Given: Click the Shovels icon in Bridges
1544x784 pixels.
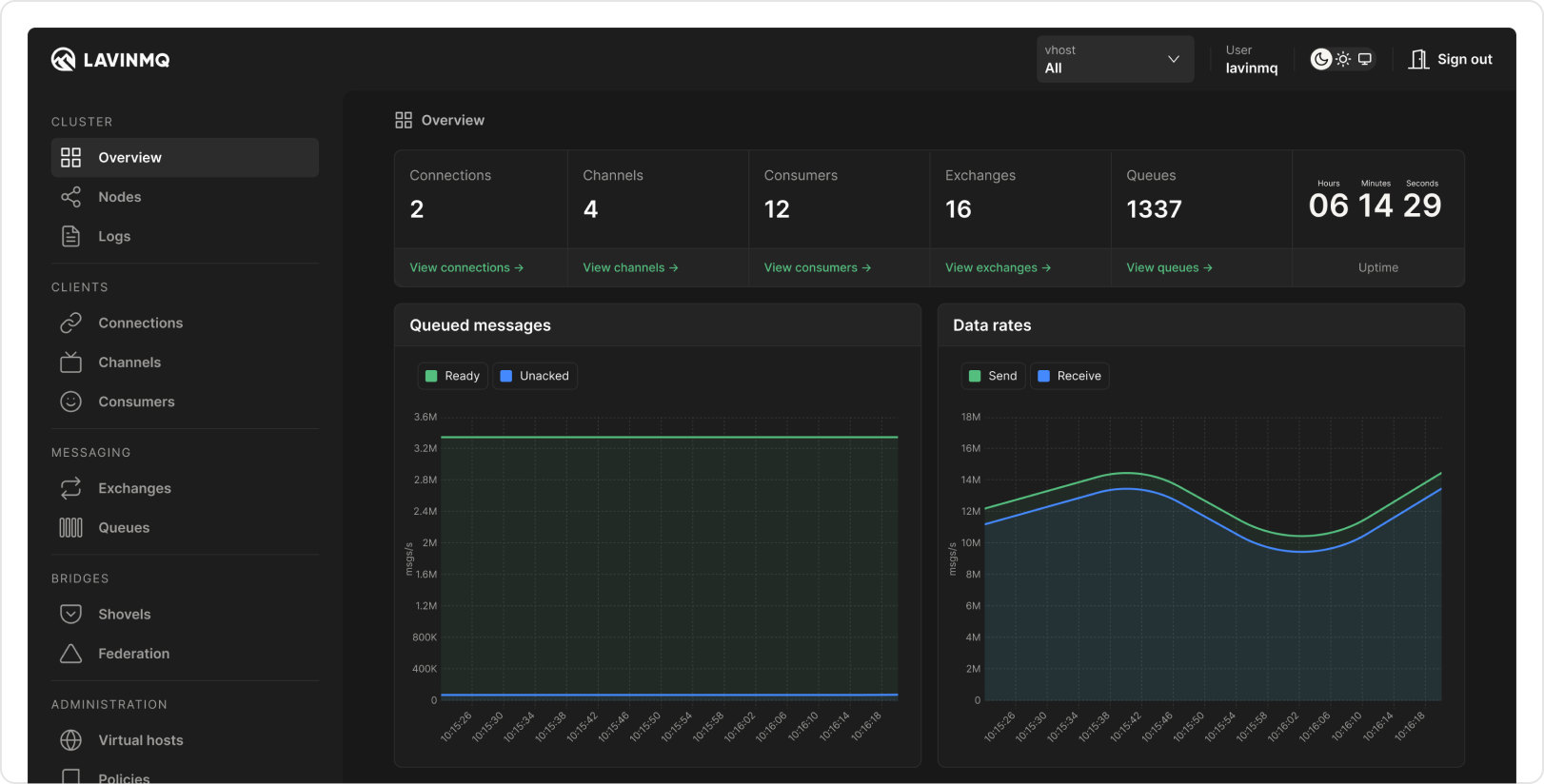Looking at the screenshot, I should click(x=70, y=615).
